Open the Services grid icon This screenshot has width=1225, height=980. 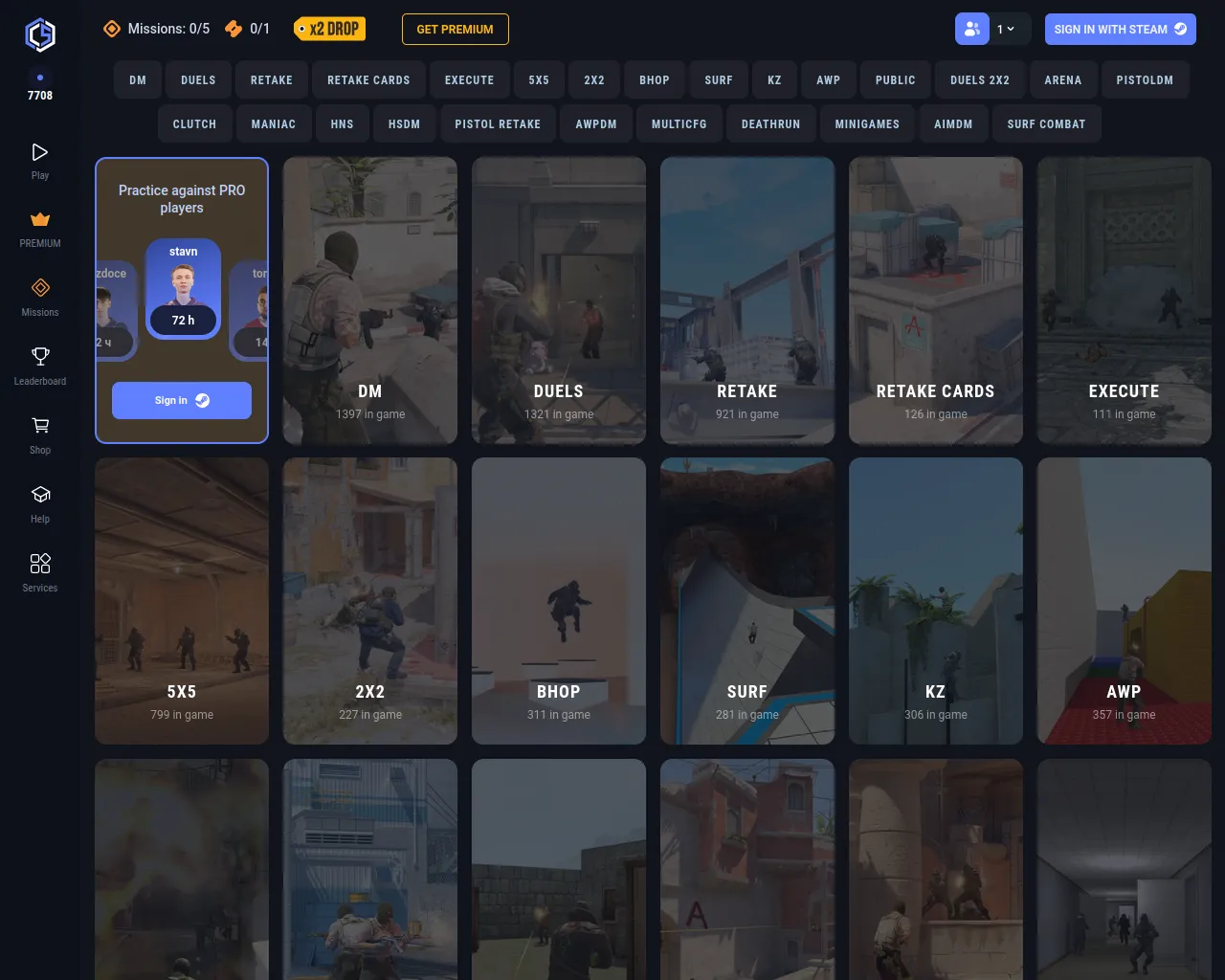(40, 565)
